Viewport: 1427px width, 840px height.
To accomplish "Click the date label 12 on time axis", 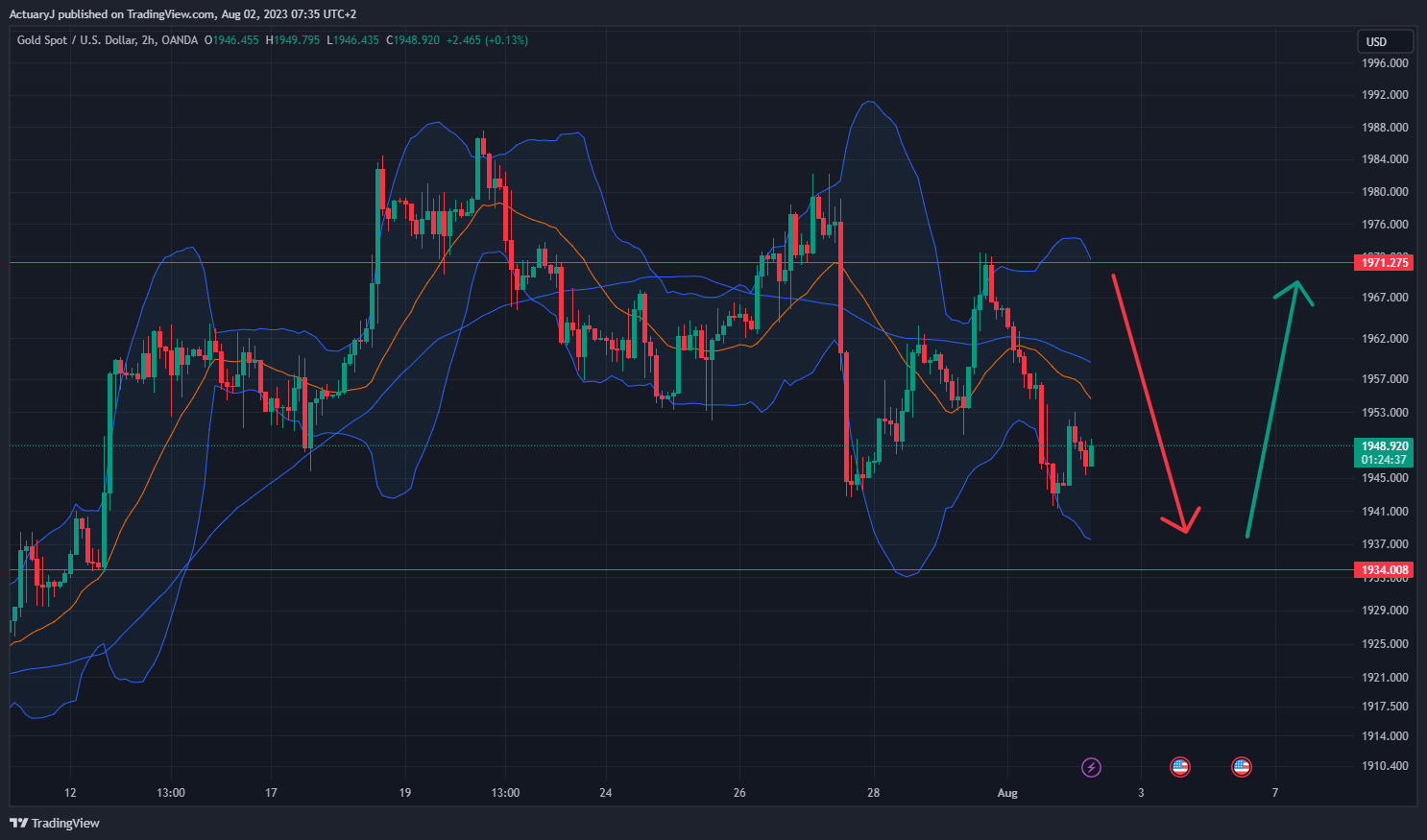I will pos(70,793).
